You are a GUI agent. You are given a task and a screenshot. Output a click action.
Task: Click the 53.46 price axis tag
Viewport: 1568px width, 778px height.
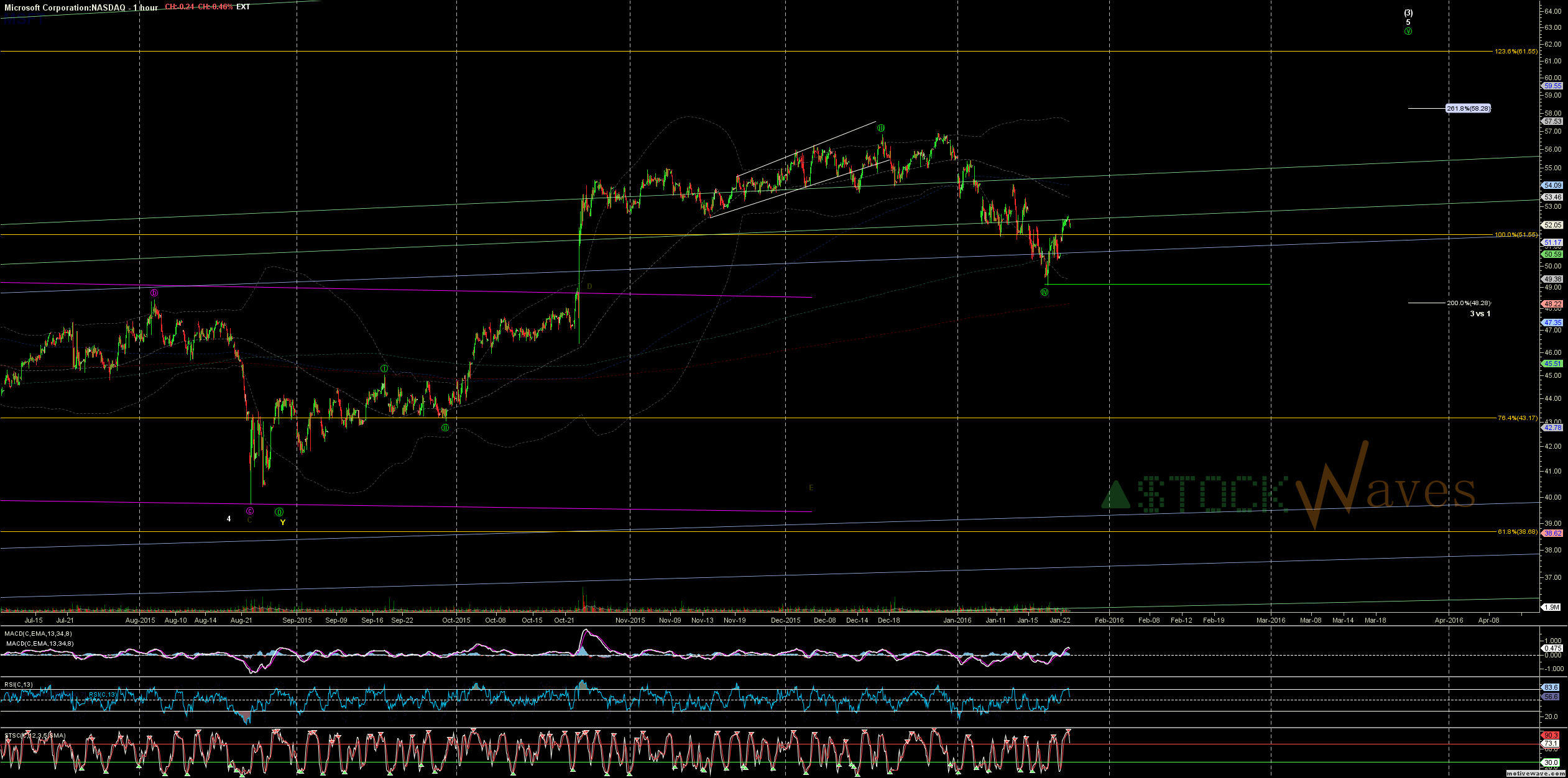tap(1552, 197)
